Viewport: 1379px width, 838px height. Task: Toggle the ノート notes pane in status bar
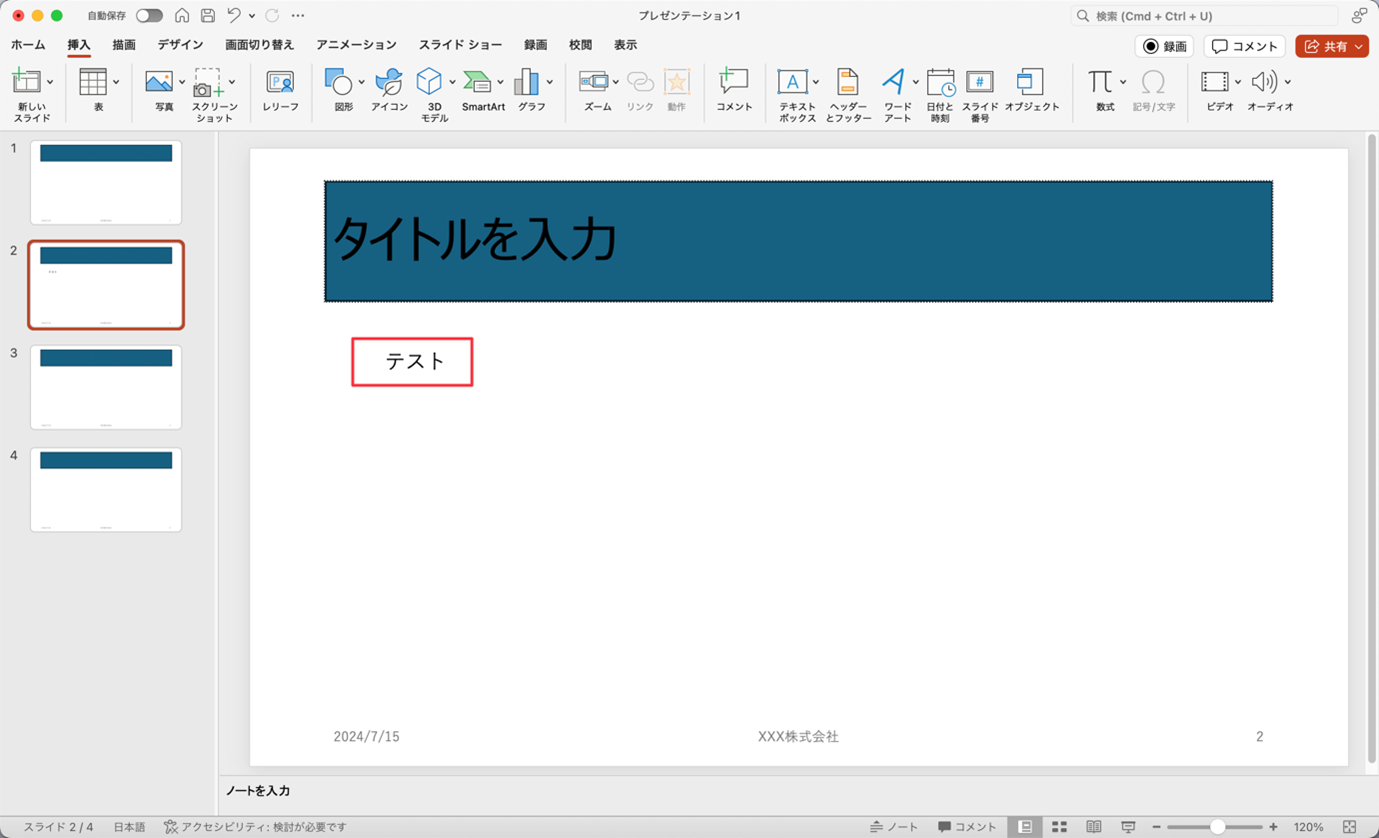point(894,827)
